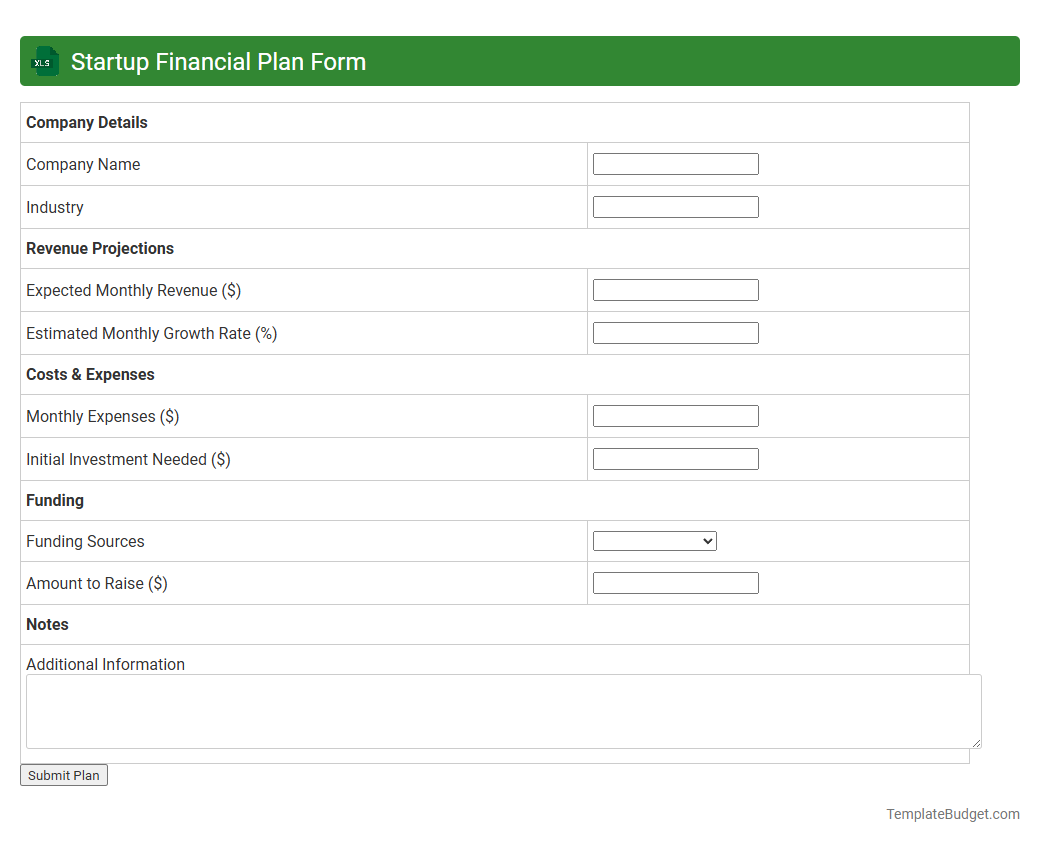Click the TemplateBudget.com link
This screenshot has width=1040, height=843.
point(951,814)
